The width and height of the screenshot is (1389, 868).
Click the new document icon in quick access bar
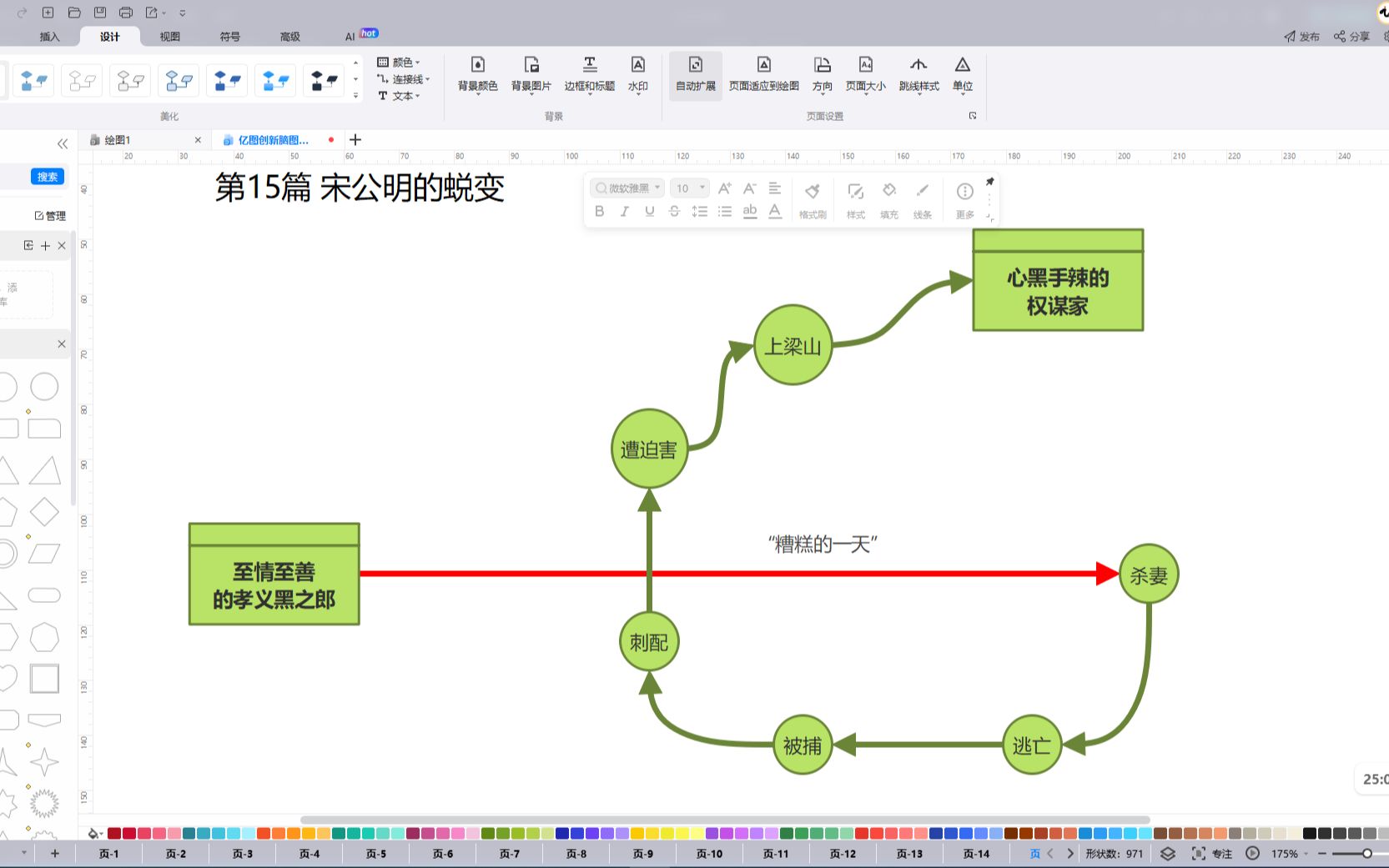(x=48, y=13)
